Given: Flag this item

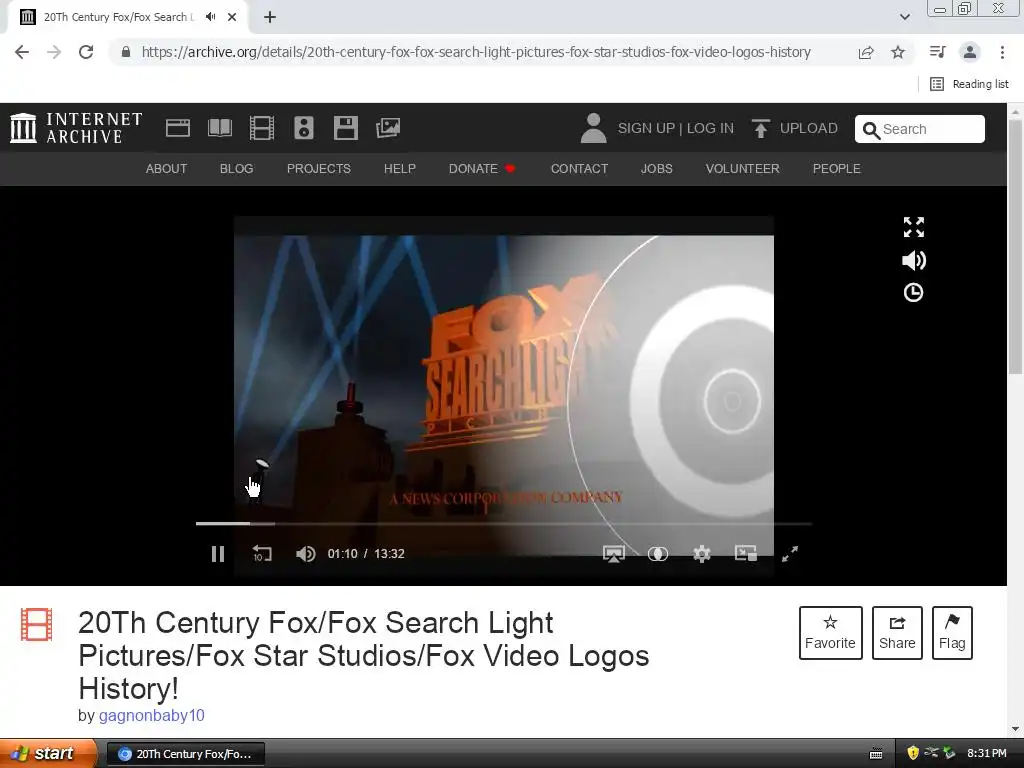Looking at the screenshot, I should point(952,633).
